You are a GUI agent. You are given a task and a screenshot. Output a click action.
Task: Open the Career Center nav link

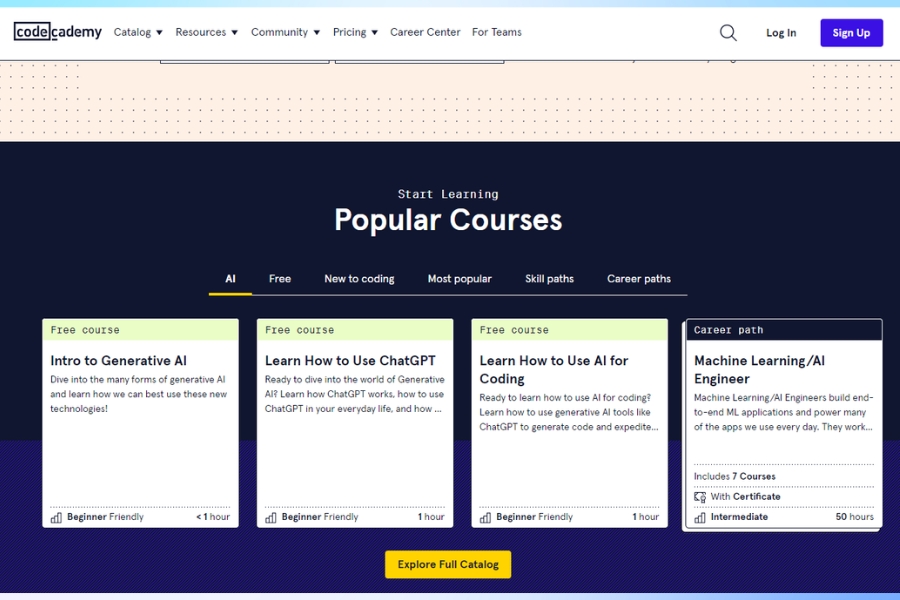[425, 32]
